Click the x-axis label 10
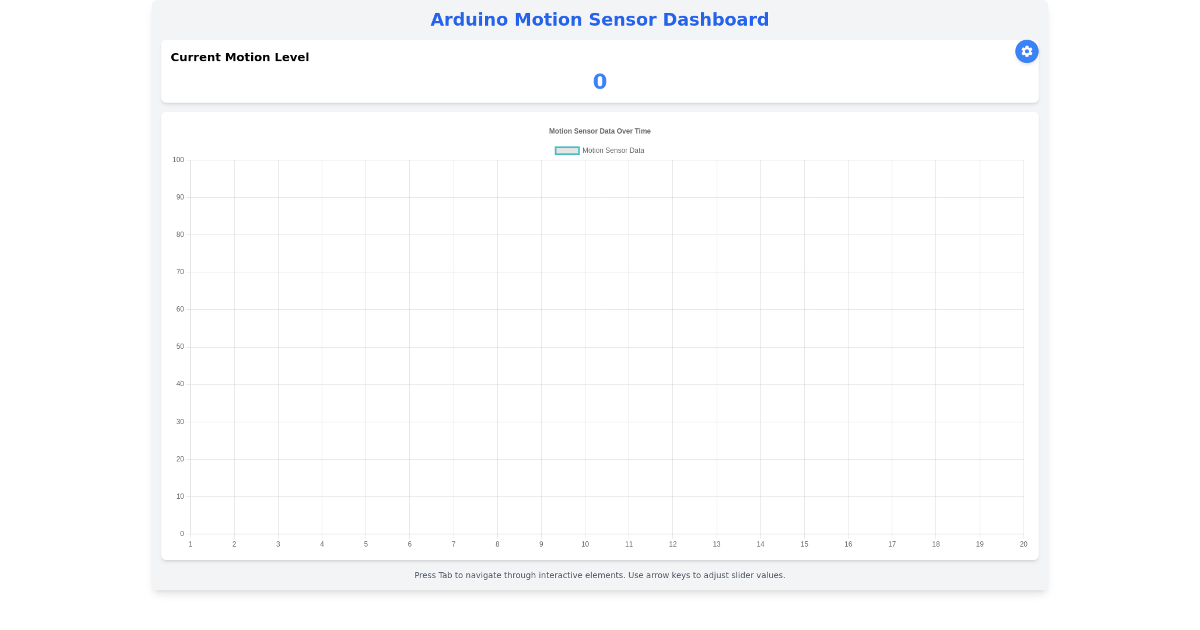Viewport: 1200px width, 630px height. pos(585,544)
